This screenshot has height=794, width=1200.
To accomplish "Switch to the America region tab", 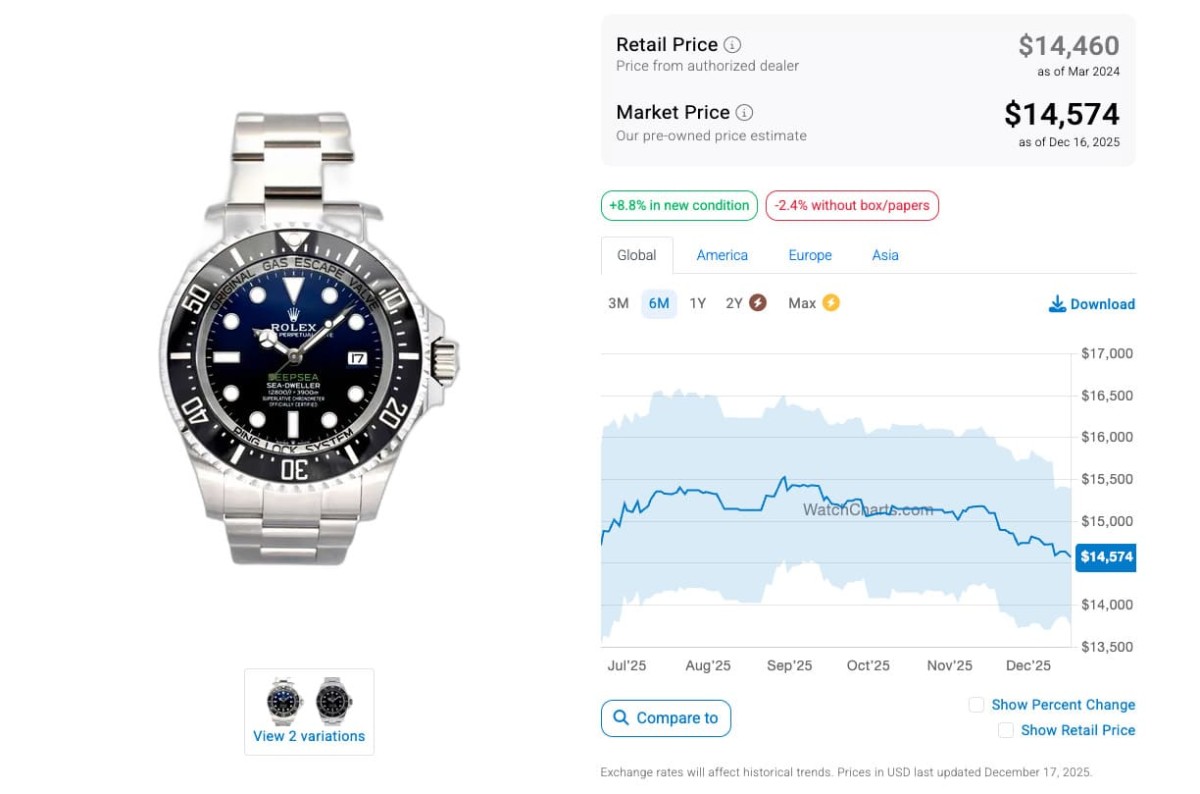I will pos(722,255).
